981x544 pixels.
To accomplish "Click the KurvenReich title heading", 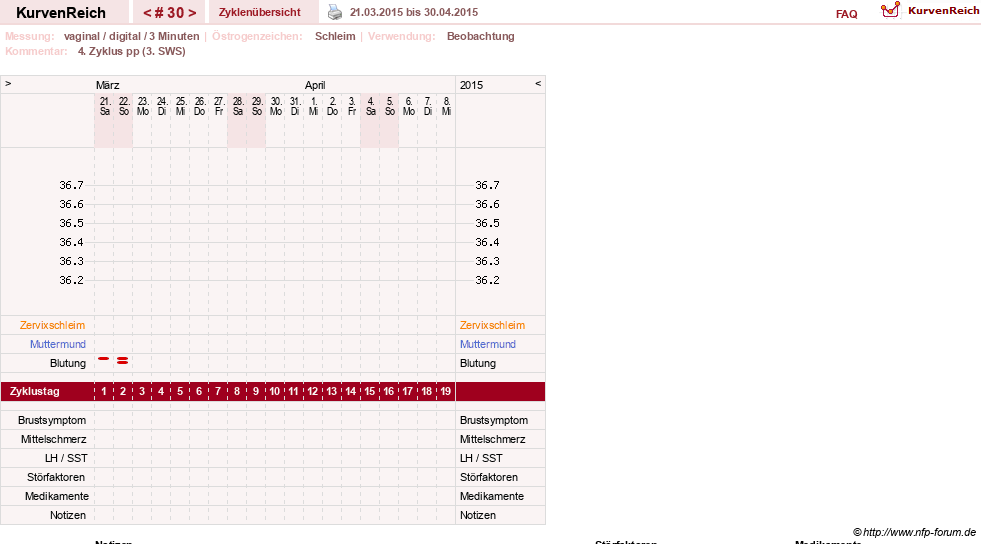I will (61, 13).
